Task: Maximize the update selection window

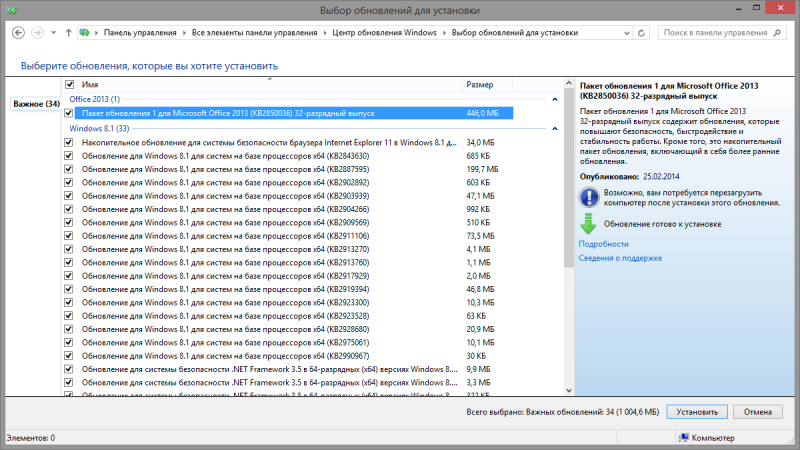Action: pos(757,8)
